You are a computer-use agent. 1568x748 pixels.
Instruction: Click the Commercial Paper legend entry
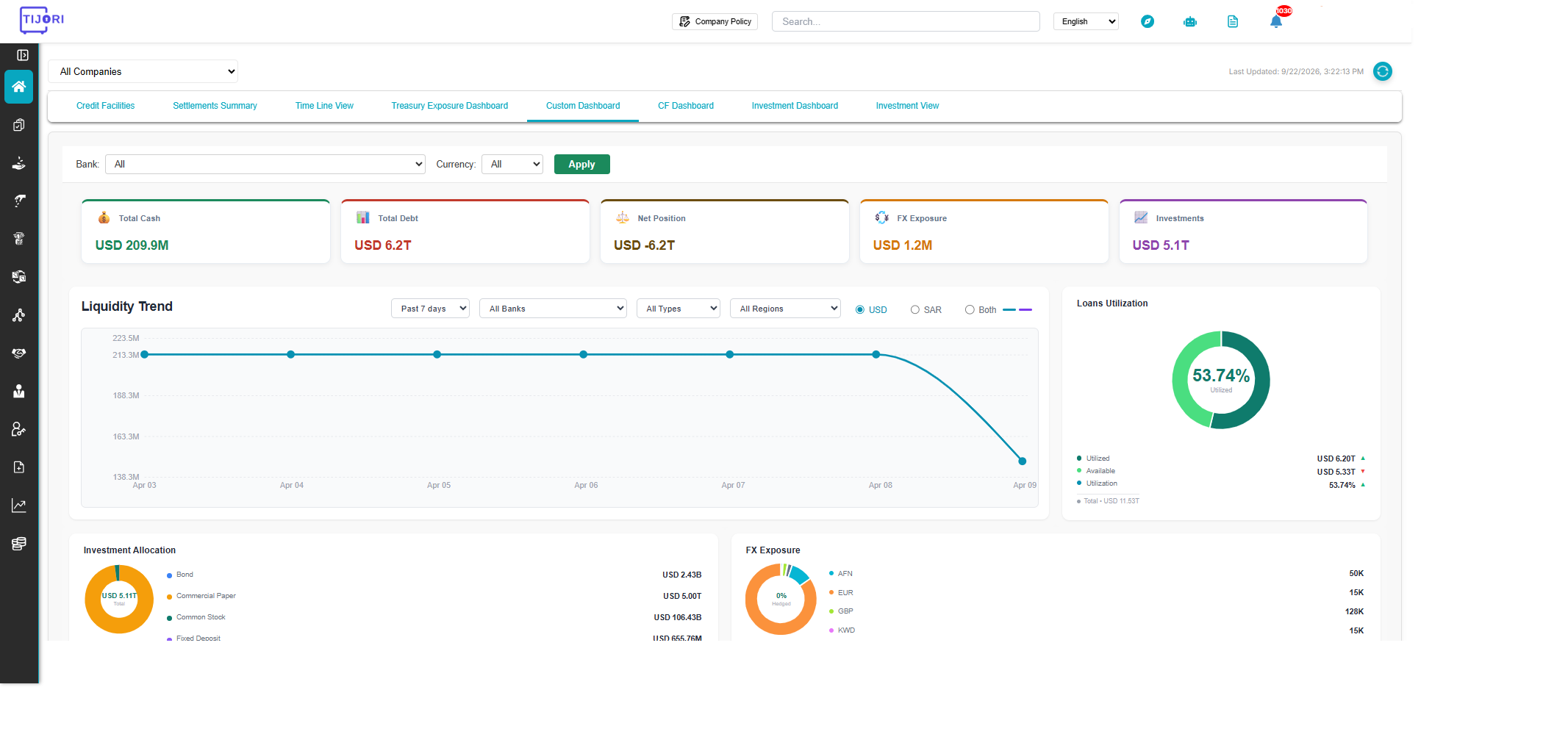click(201, 596)
